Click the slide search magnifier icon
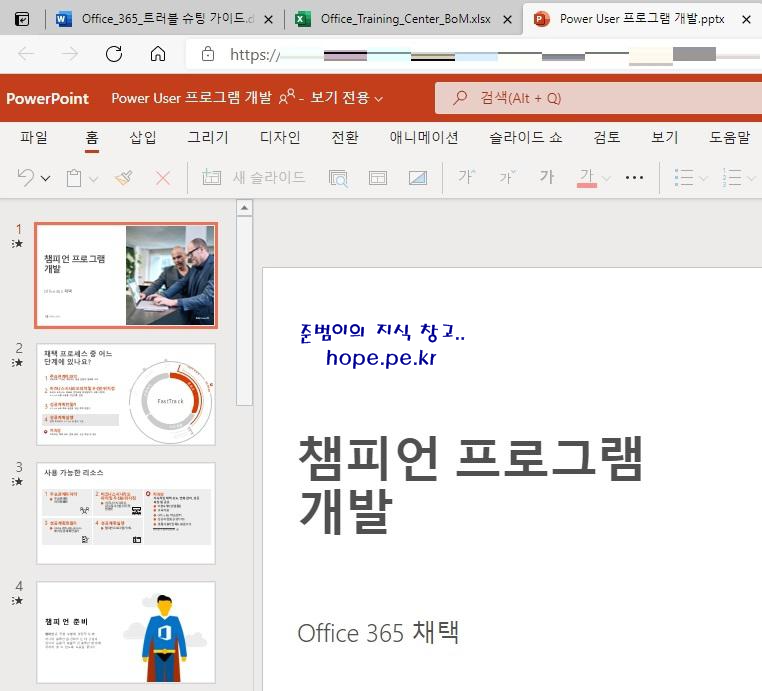 [338, 178]
